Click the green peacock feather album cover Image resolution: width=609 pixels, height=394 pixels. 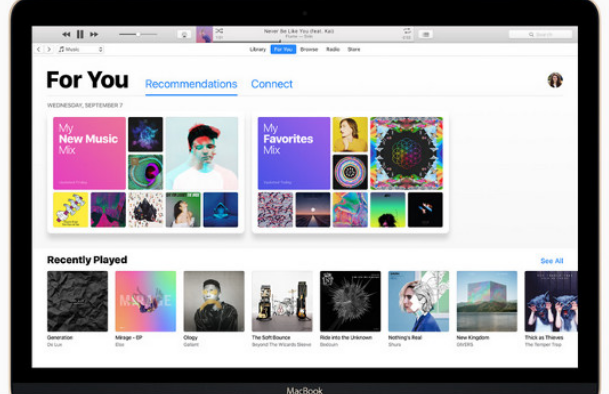(146, 172)
